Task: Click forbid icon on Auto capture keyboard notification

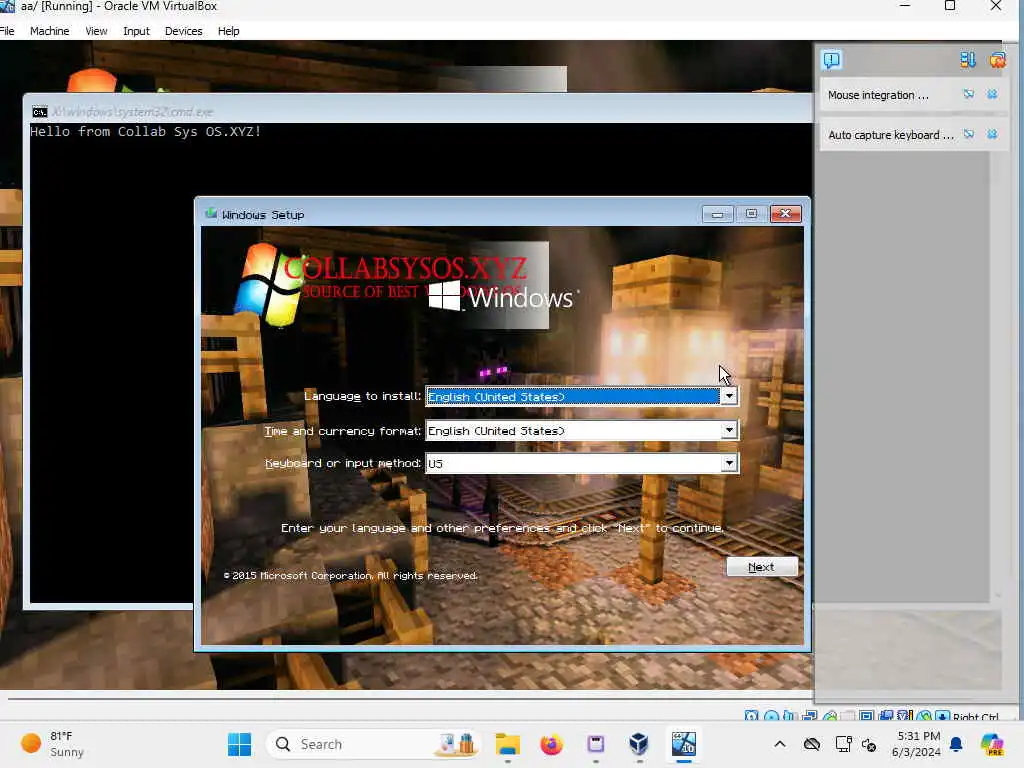Action: coord(968,135)
